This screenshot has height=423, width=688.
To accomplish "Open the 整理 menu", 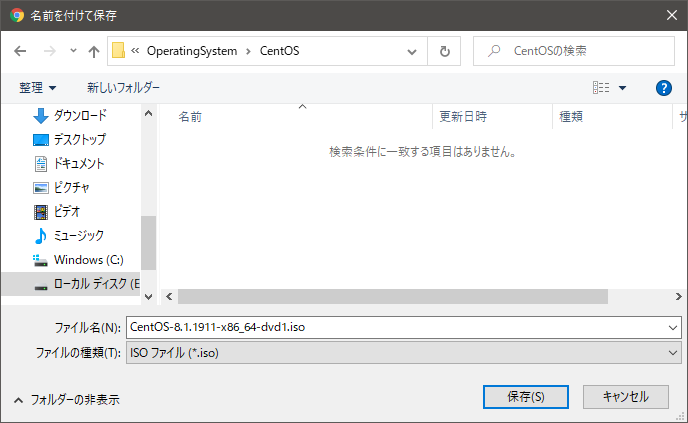I will [x=38, y=88].
